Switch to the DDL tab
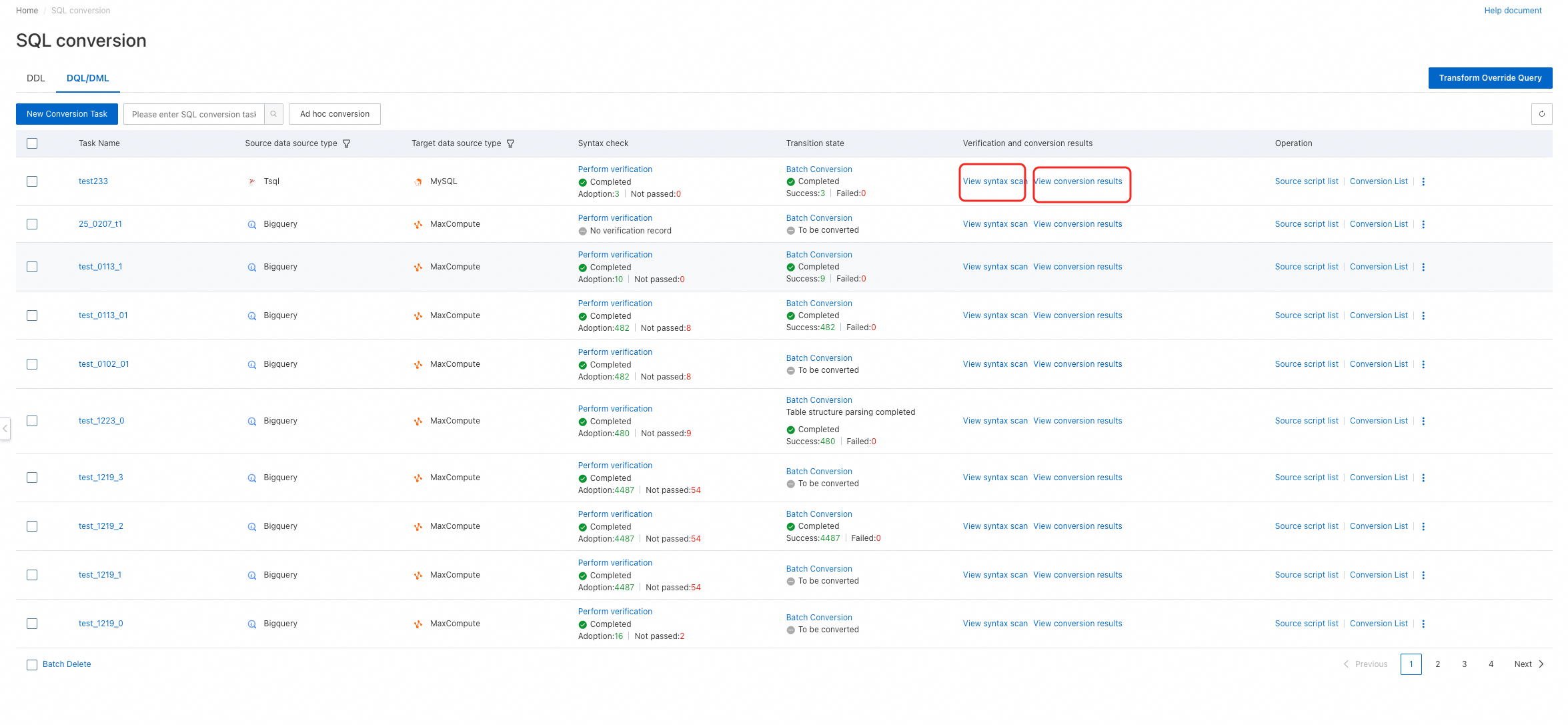This screenshot has width=1568, height=725. tap(36, 78)
